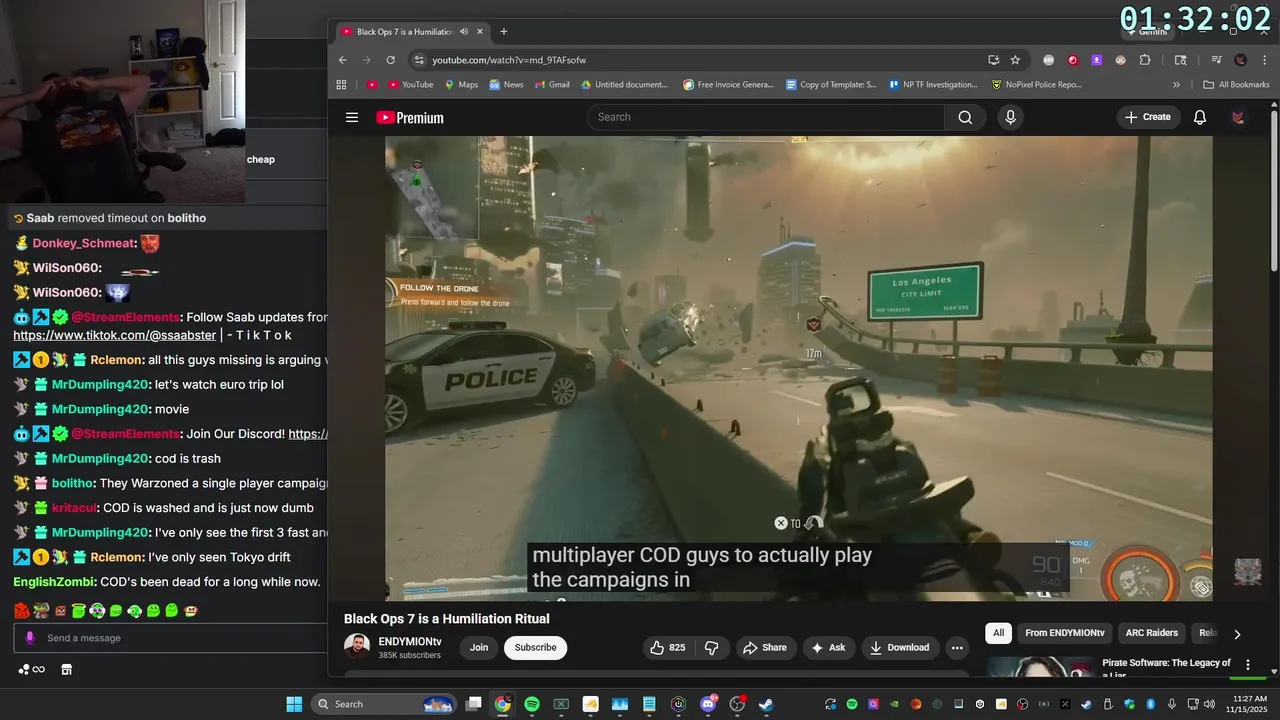Show more bookmarks with double chevron
1280x720 pixels.
click(x=1176, y=85)
